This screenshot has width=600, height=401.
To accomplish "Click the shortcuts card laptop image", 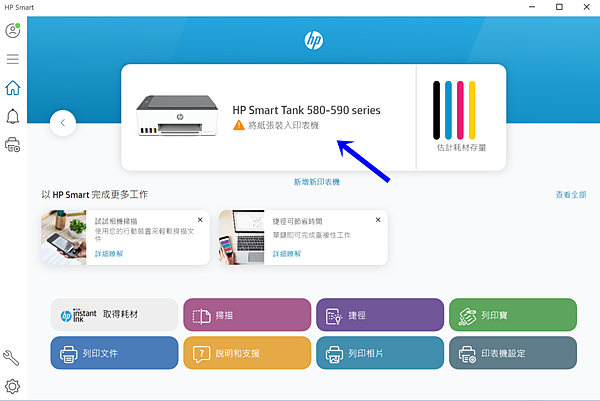I will 242,237.
